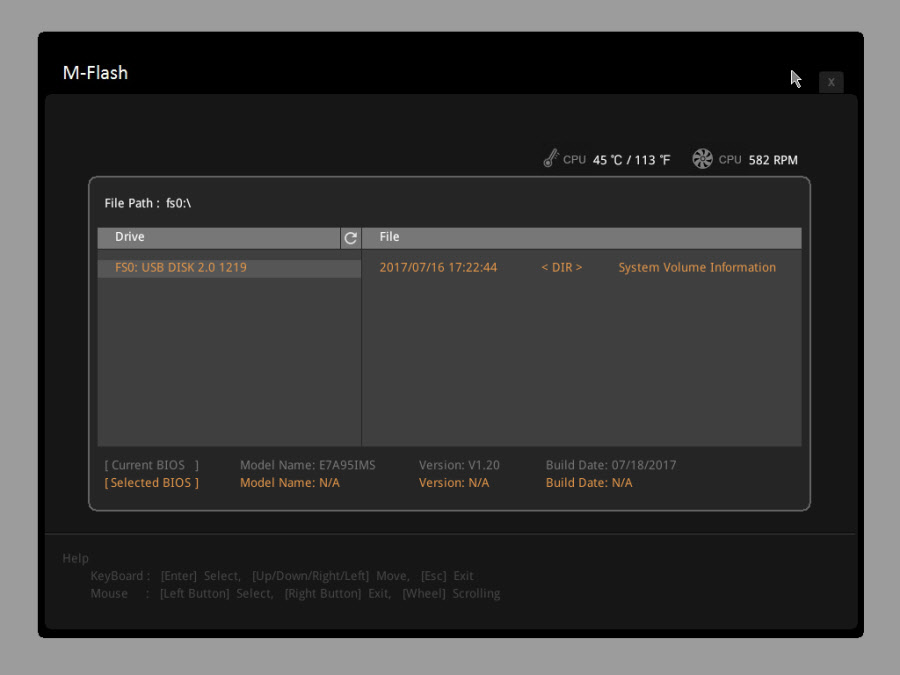
Task: Click the 2017/07/16 17:22:44 timestamp entry
Action: click(438, 268)
